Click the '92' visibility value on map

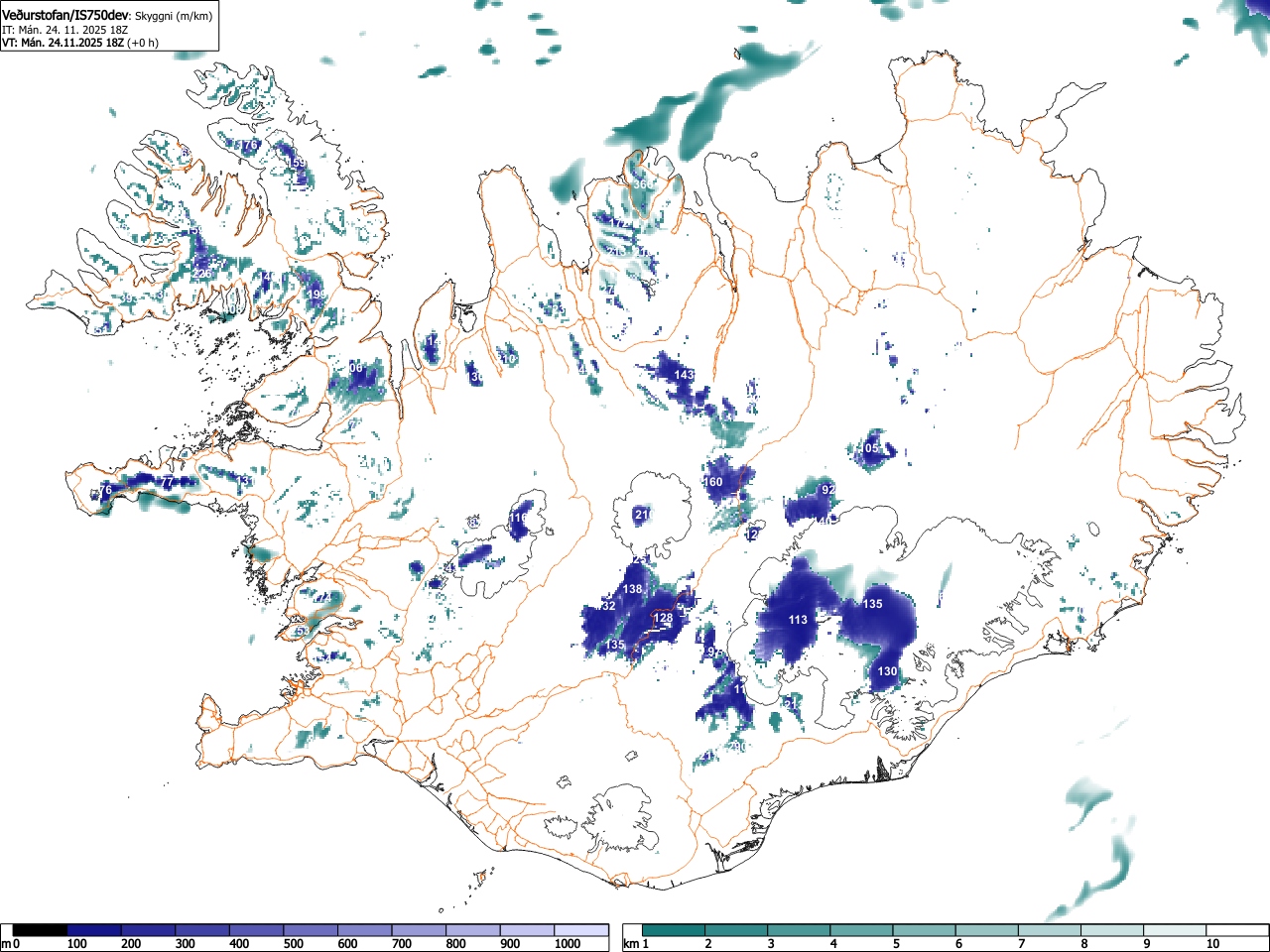[827, 490]
